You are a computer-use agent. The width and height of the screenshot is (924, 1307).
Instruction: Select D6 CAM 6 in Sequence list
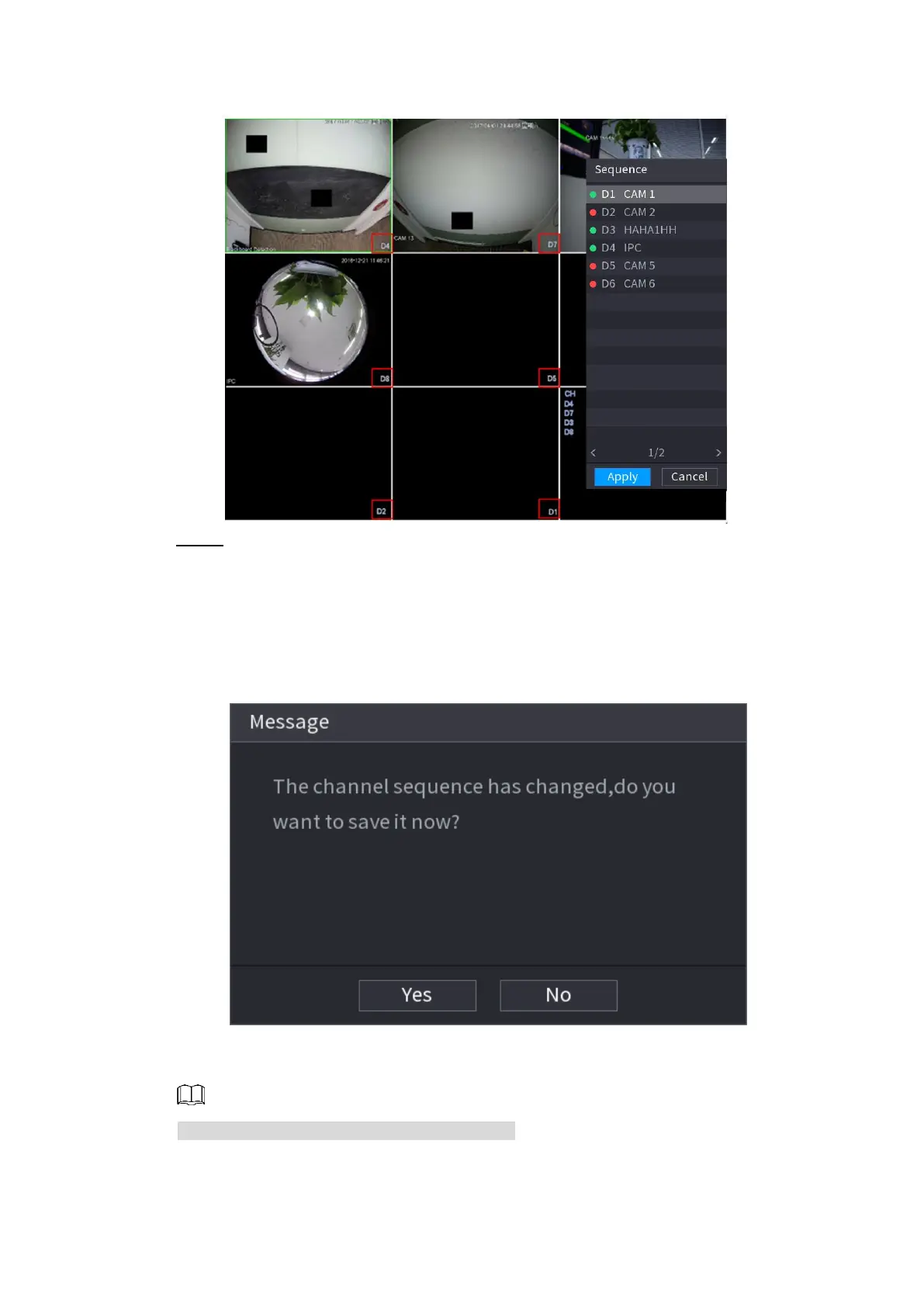tap(656, 283)
